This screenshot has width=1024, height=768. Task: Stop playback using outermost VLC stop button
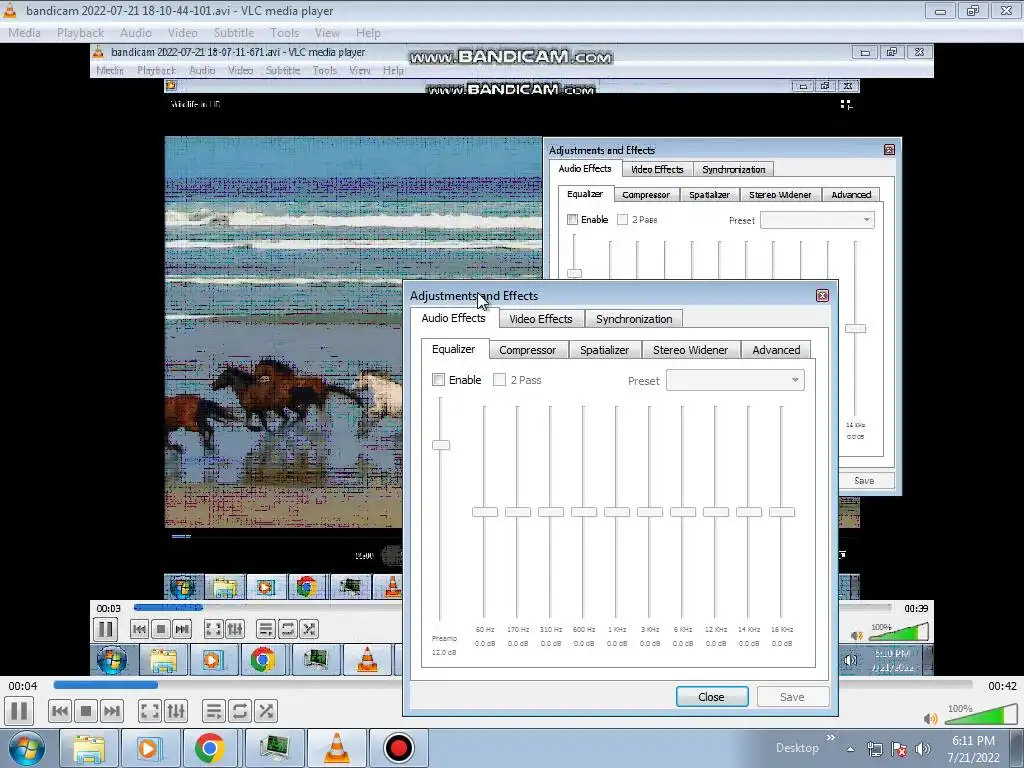click(x=86, y=711)
